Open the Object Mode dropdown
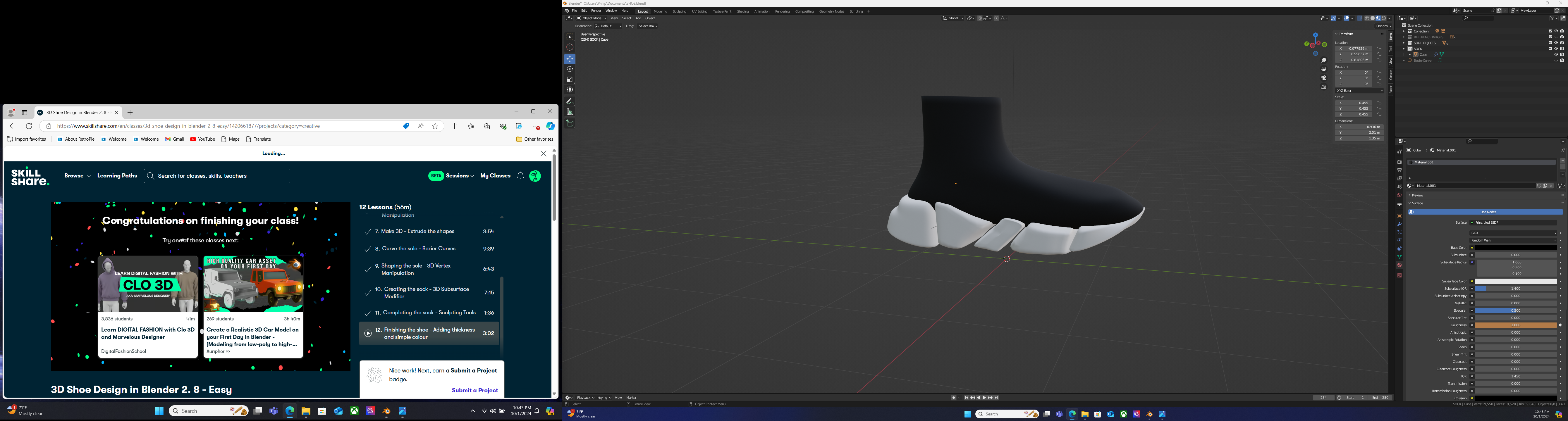 click(x=592, y=18)
